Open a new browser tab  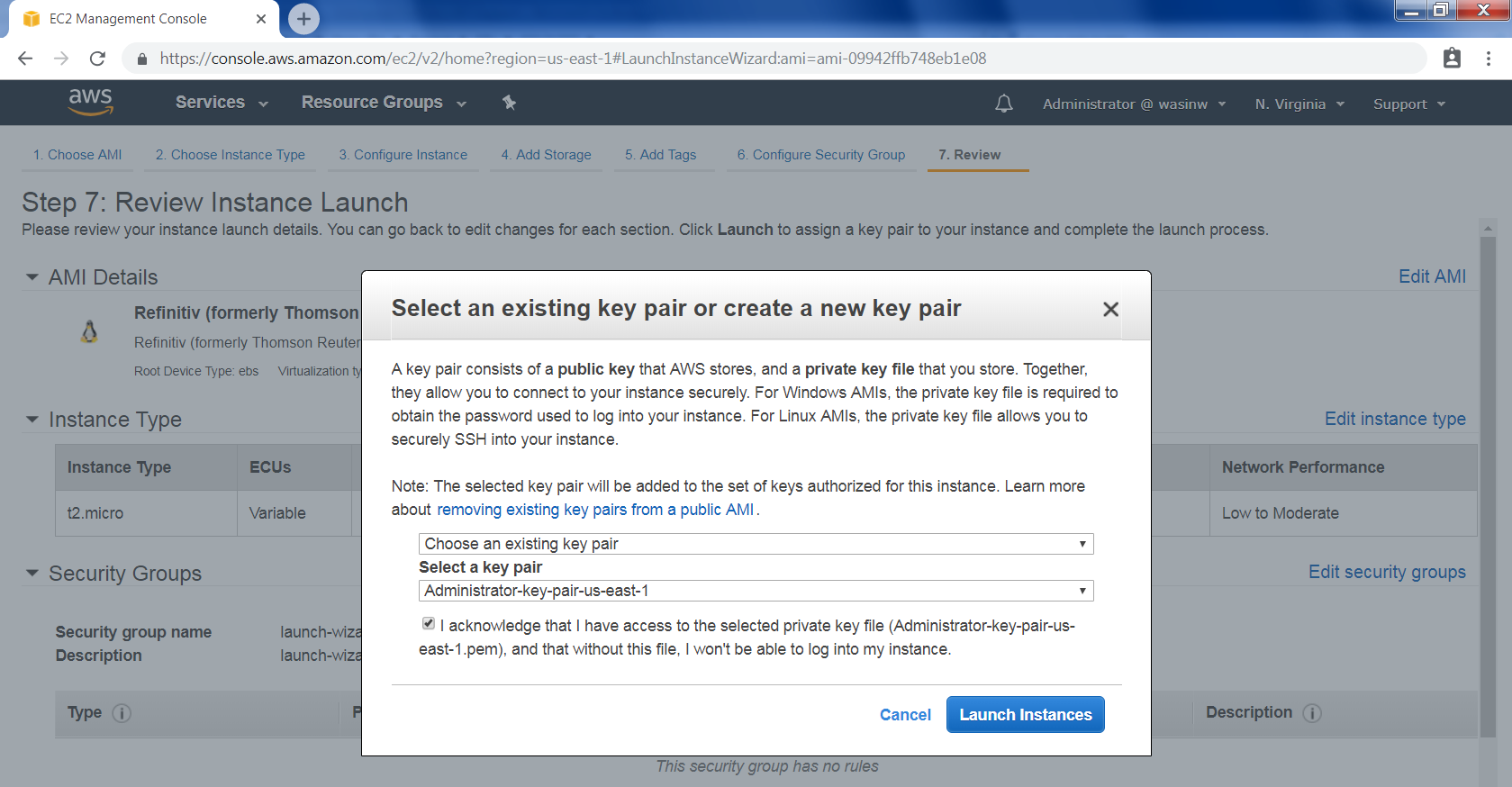[303, 19]
